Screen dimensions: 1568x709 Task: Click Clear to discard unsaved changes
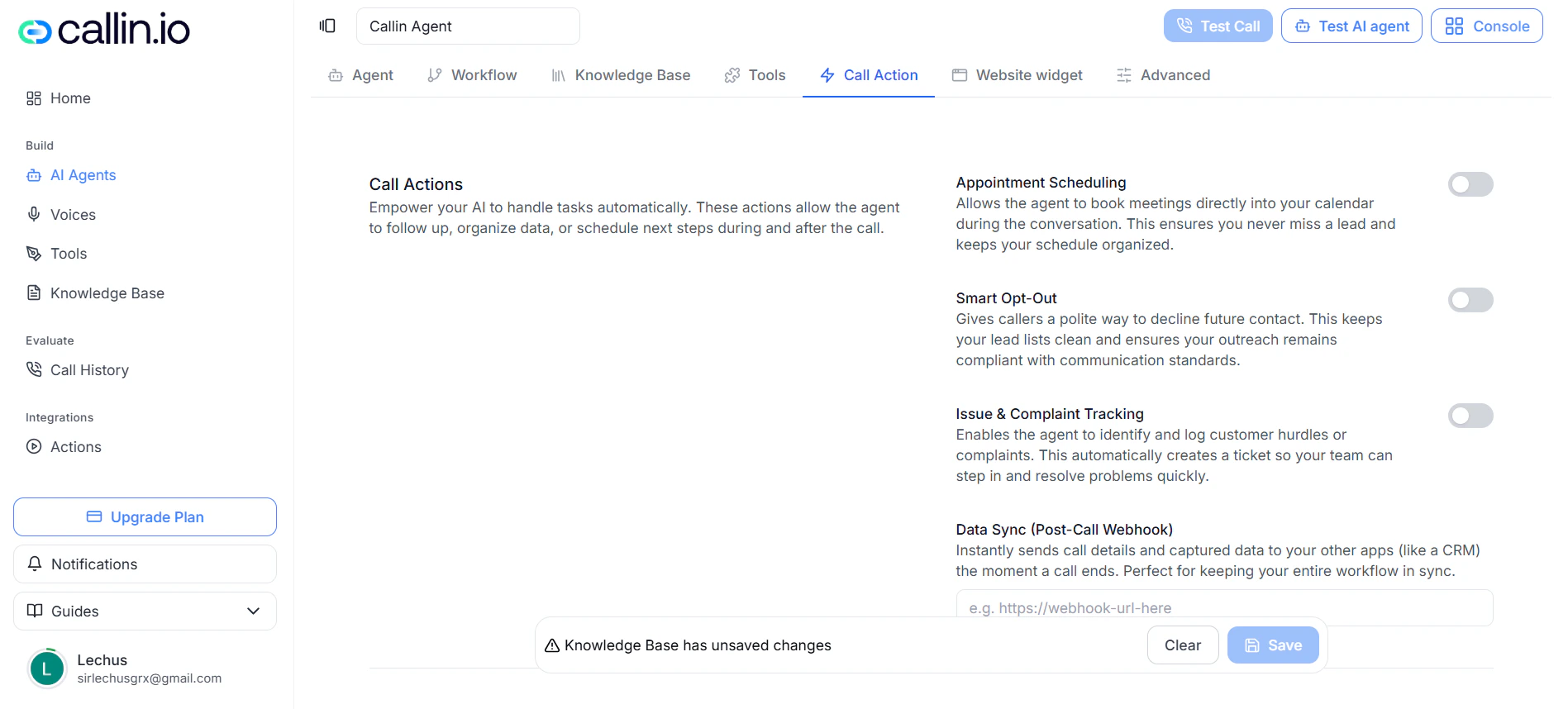tap(1183, 645)
